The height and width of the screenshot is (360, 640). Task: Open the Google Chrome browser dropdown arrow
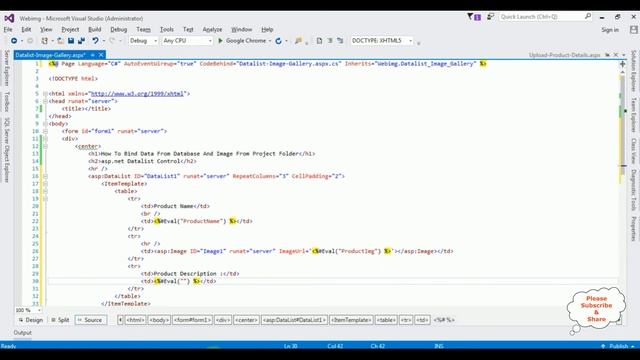(x=270, y=41)
